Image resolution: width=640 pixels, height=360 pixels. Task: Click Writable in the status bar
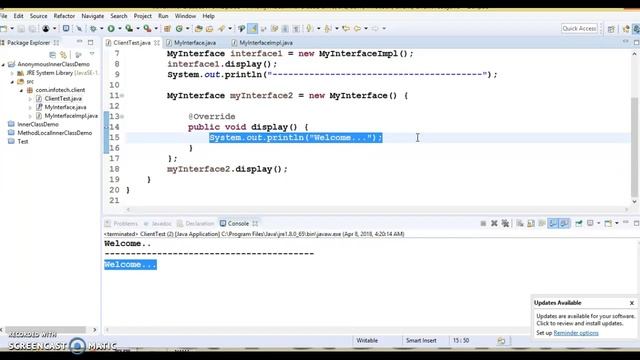[x=367, y=340]
